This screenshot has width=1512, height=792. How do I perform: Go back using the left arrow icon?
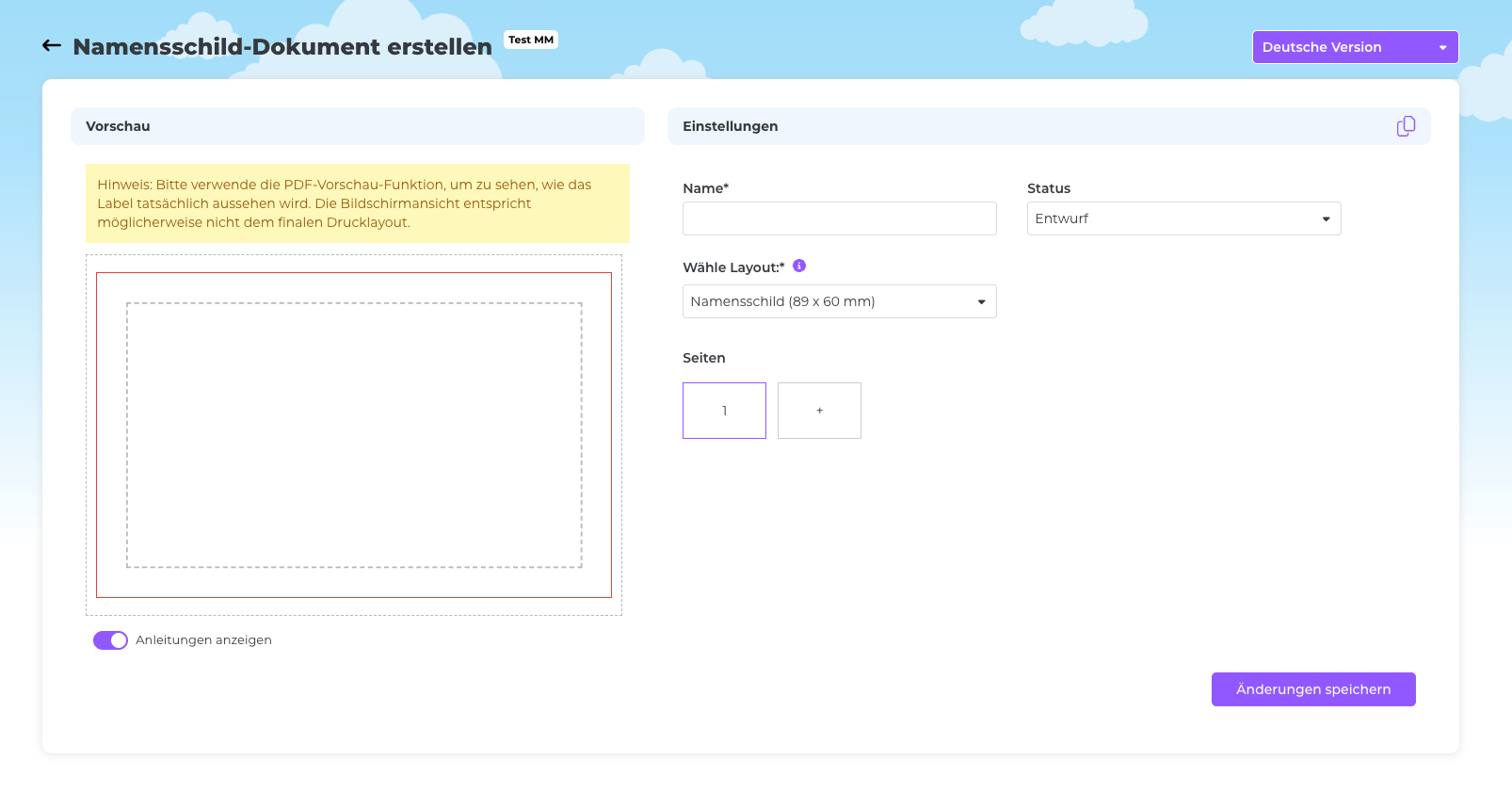(x=52, y=45)
